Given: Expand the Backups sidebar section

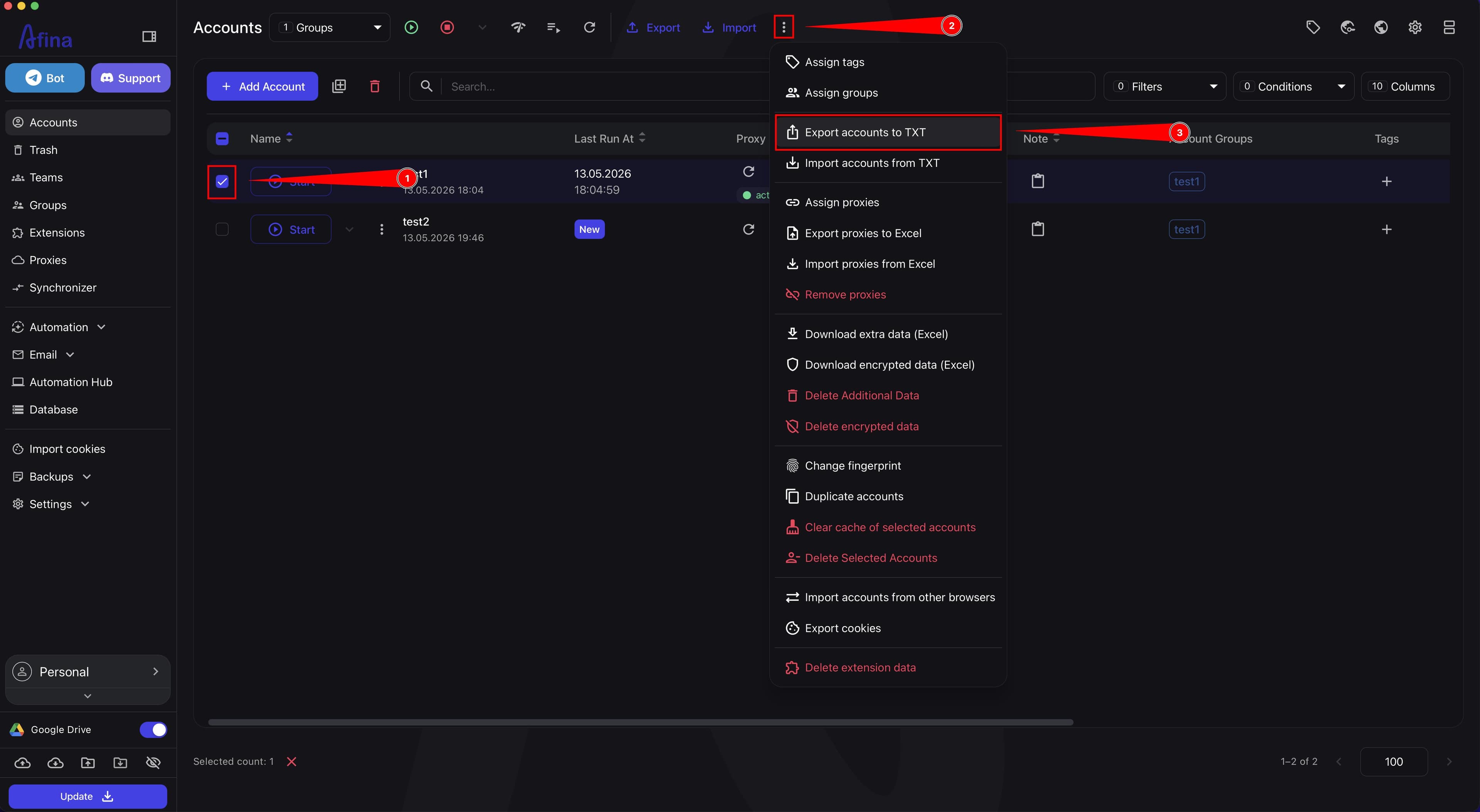Looking at the screenshot, I should pos(87,476).
